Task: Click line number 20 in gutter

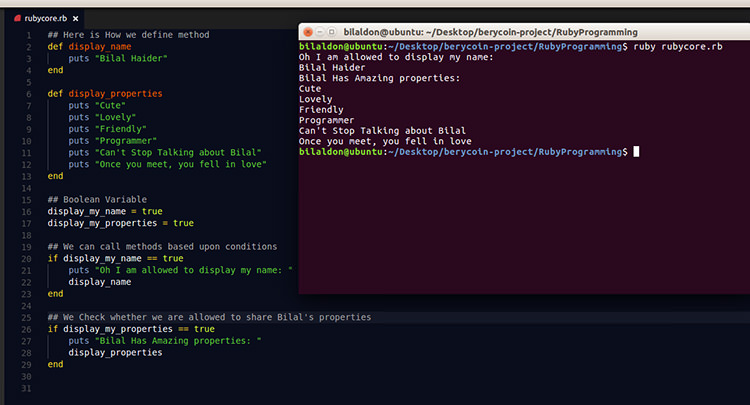Action: (26, 259)
